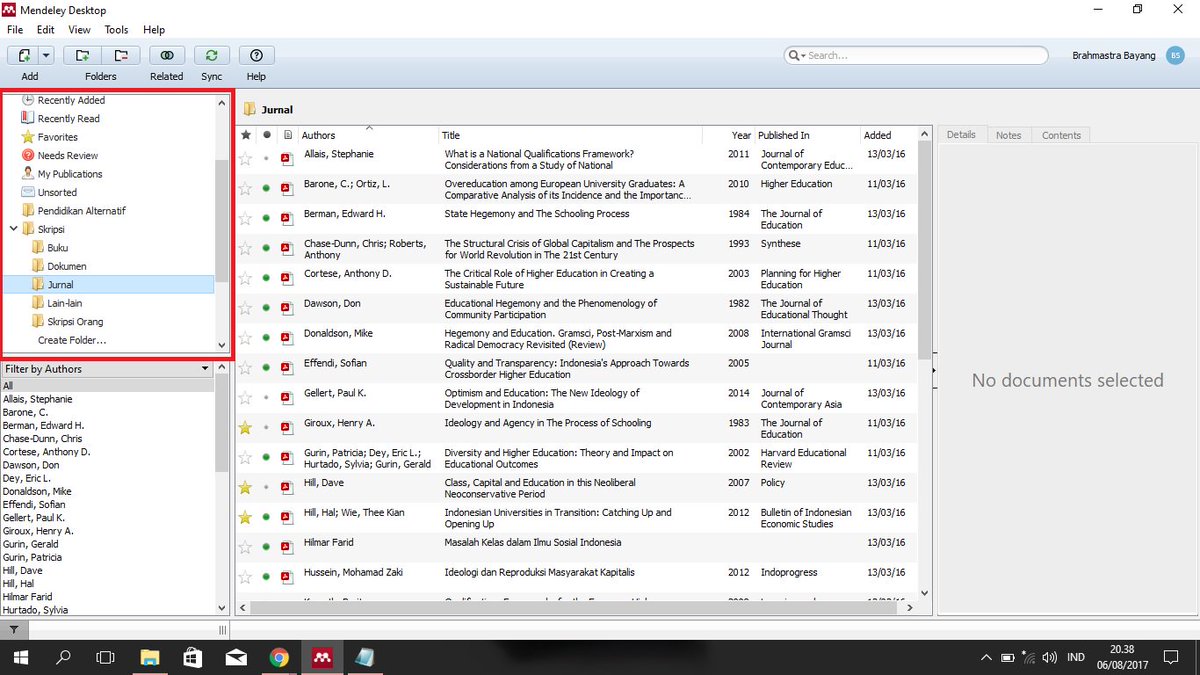Toggle read status for Cortese, Anthony D.
Viewport: 1200px width, 675px height.
point(266,278)
